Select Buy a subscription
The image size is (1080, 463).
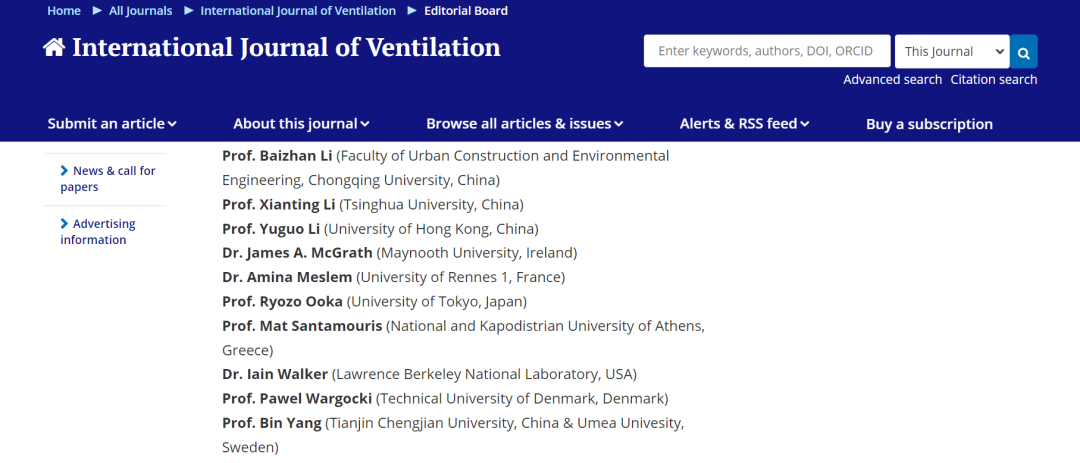pyautogui.click(x=929, y=124)
